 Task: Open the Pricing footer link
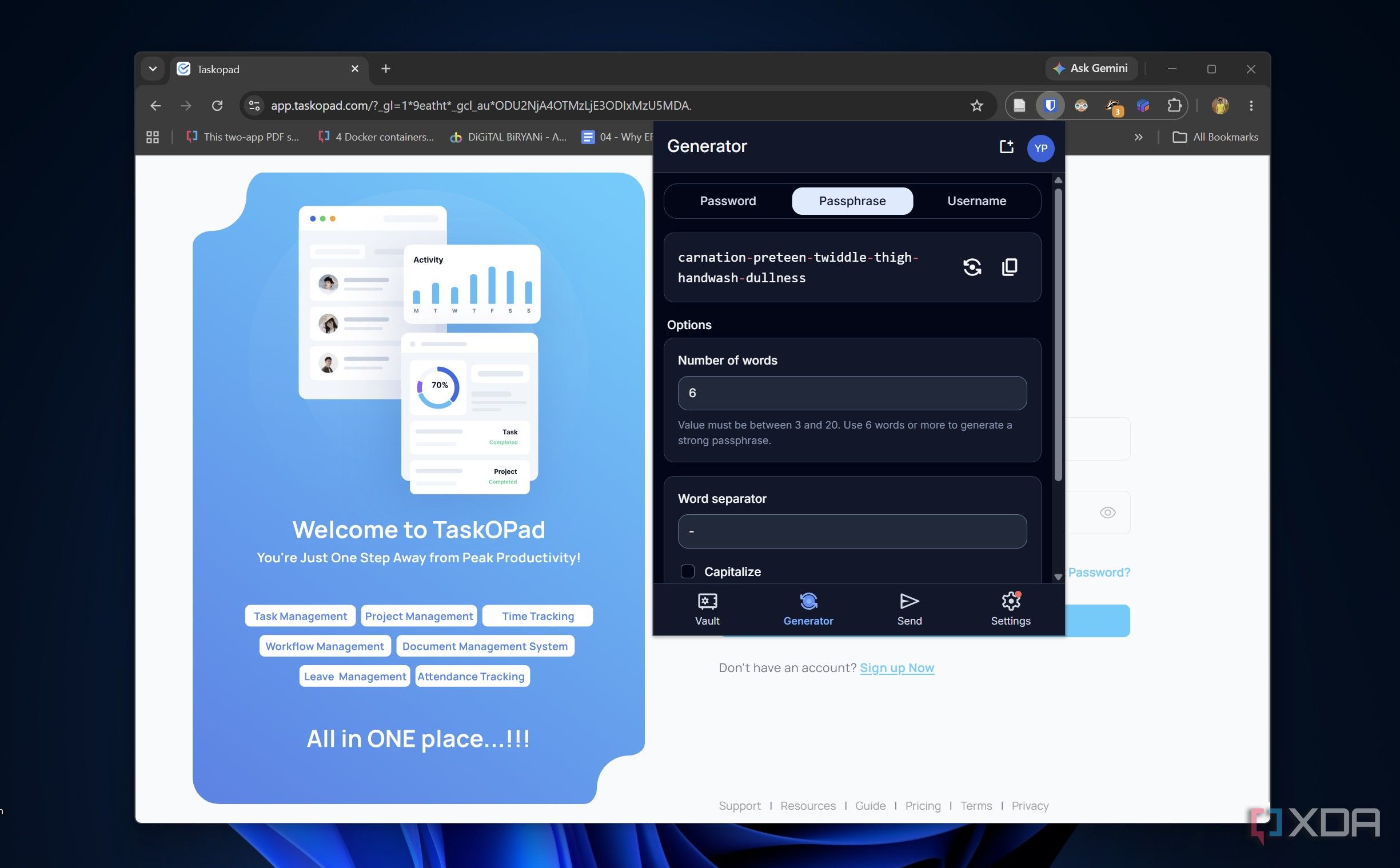[x=923, y=805]
